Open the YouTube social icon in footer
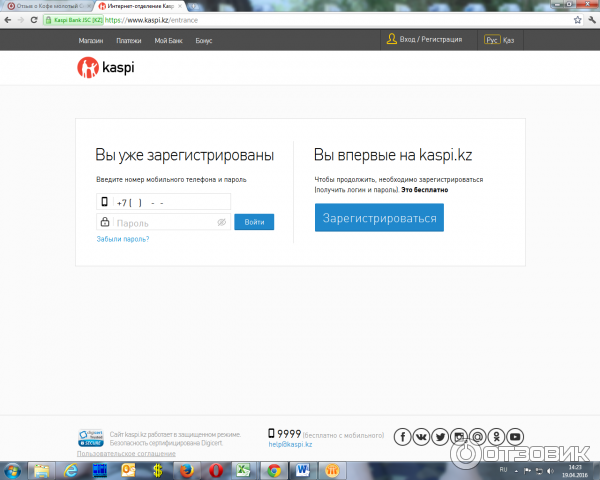 [515, 437]
